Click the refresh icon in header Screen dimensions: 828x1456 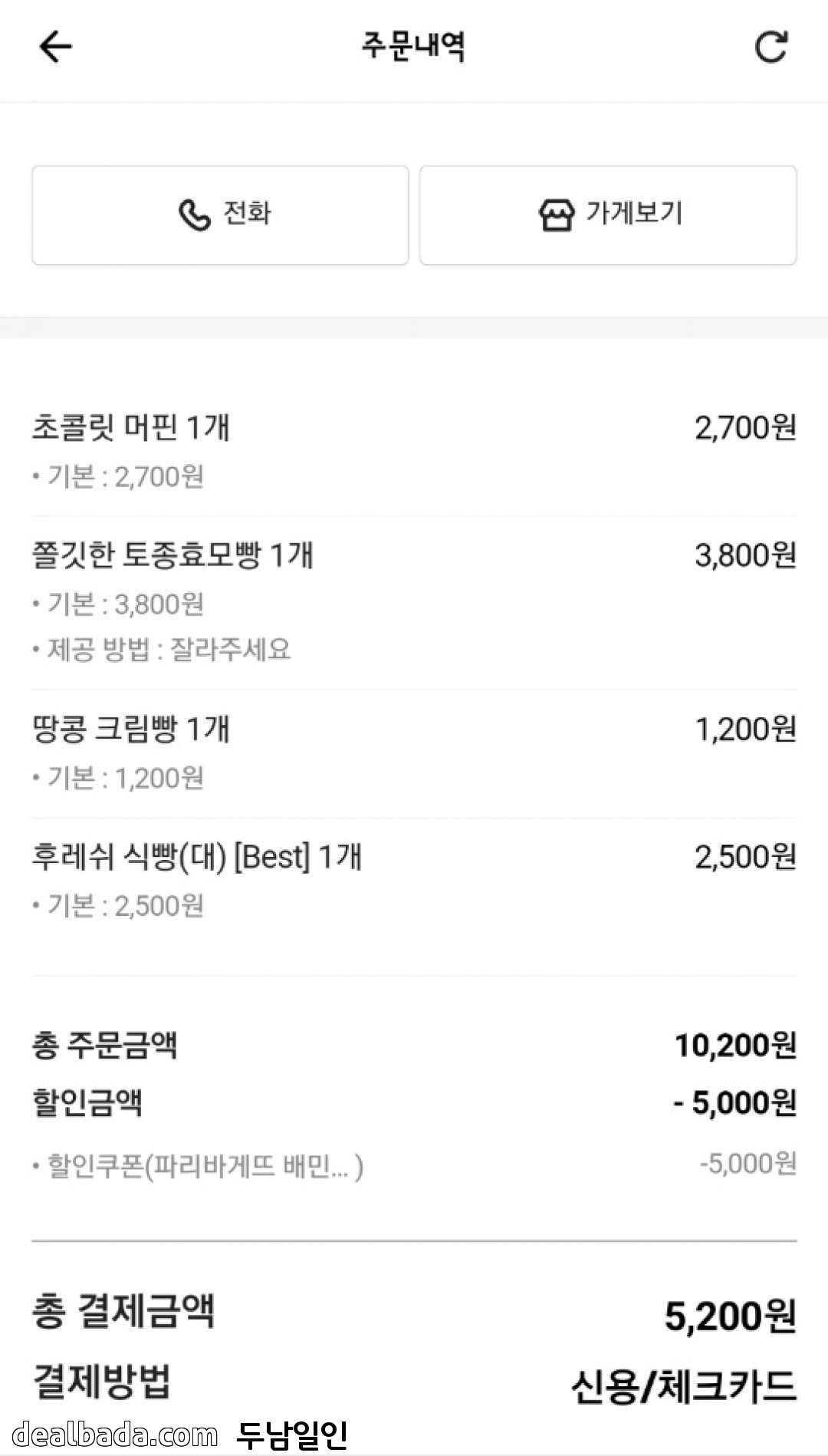tap(770, 47)
